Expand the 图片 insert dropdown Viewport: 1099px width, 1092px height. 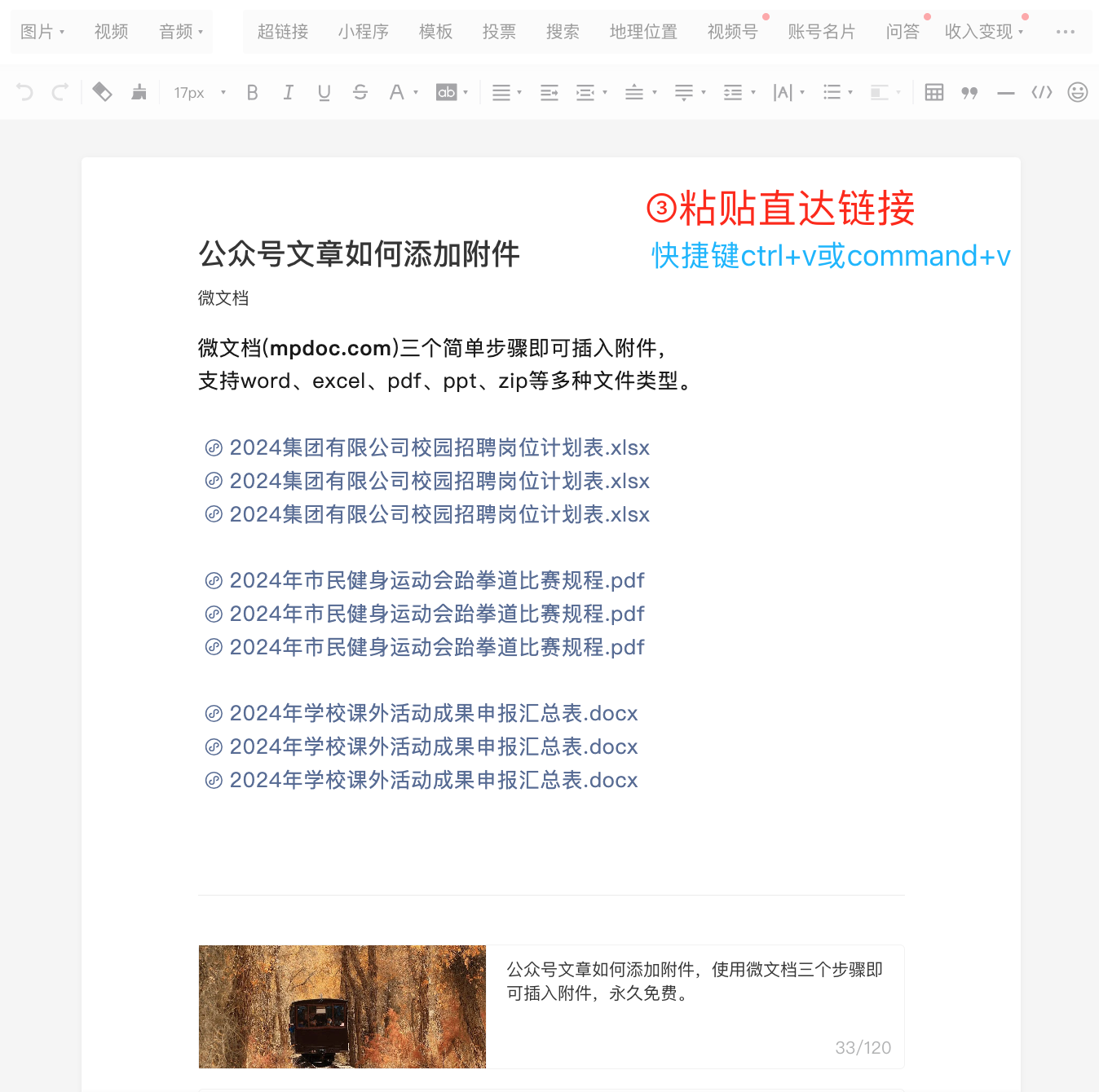(42, 32)
